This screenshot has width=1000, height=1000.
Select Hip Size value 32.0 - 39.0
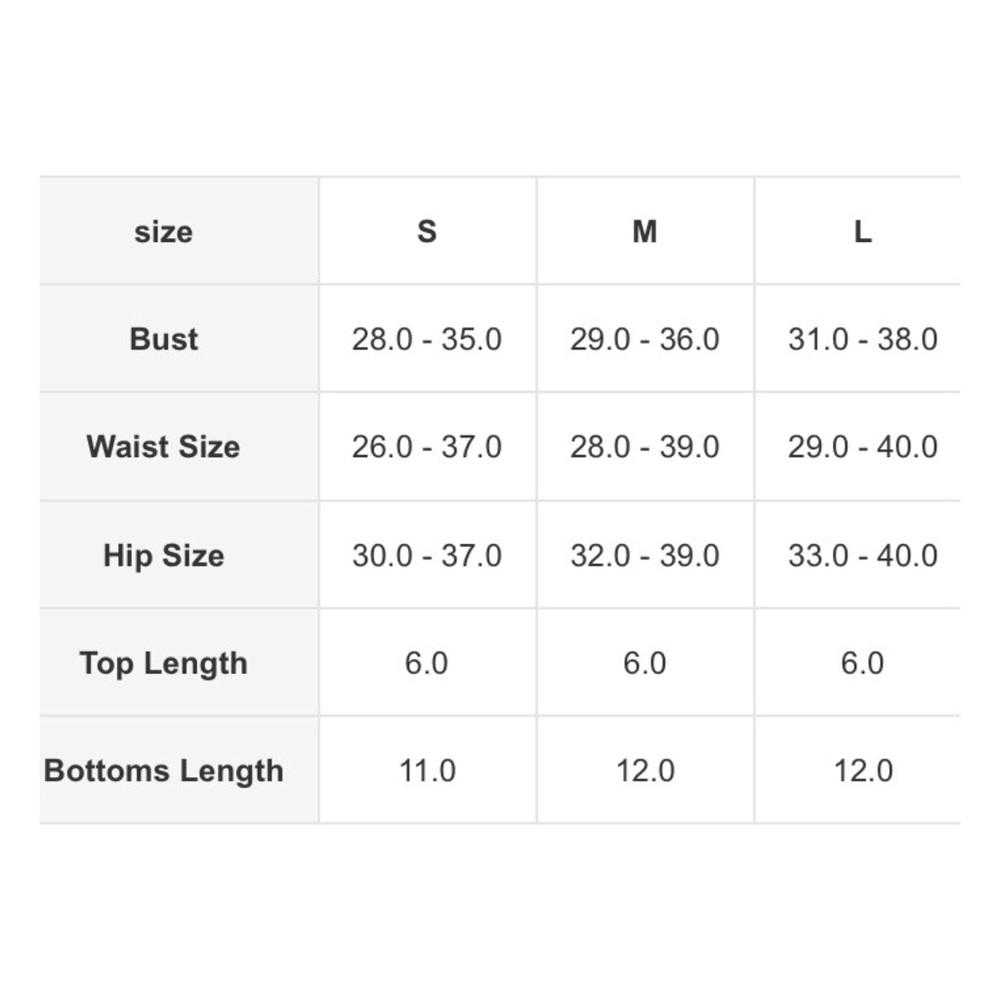(645, 555)
